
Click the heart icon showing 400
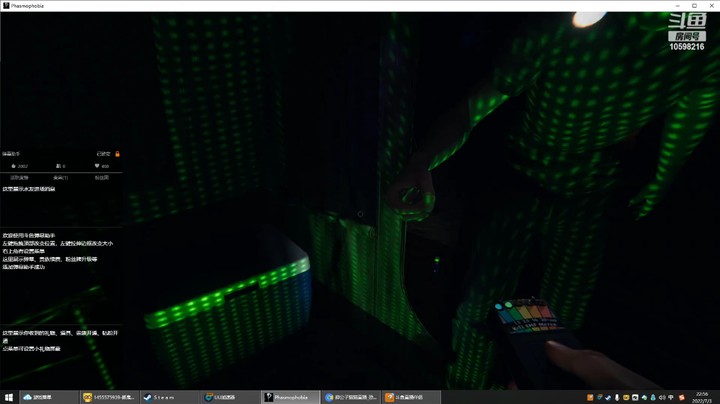point(97,166)
